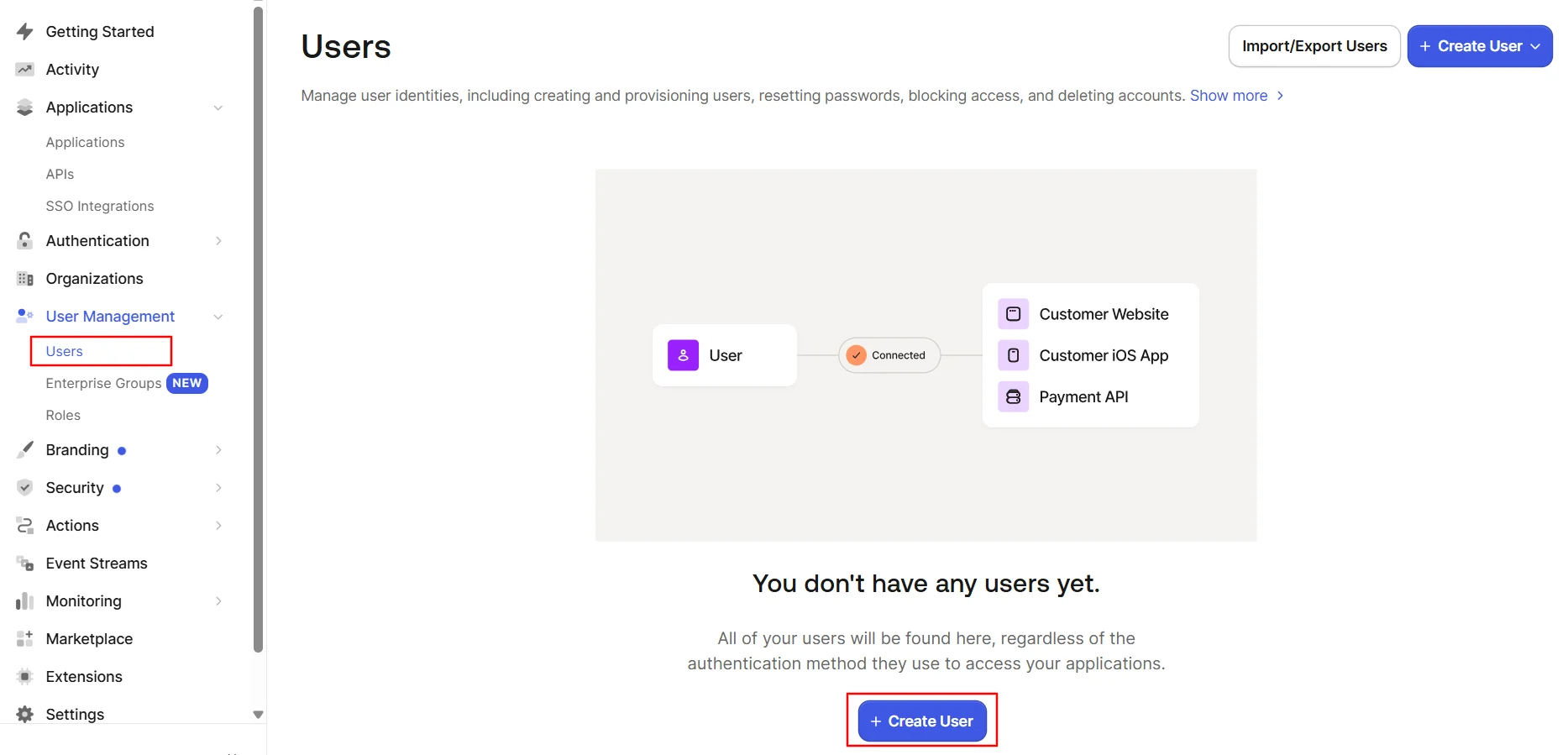Collapse the User Management chevron
Image resolution: width=1568 pixels, height=755 pixels.
pyautogui.click(x=218, y=317)
